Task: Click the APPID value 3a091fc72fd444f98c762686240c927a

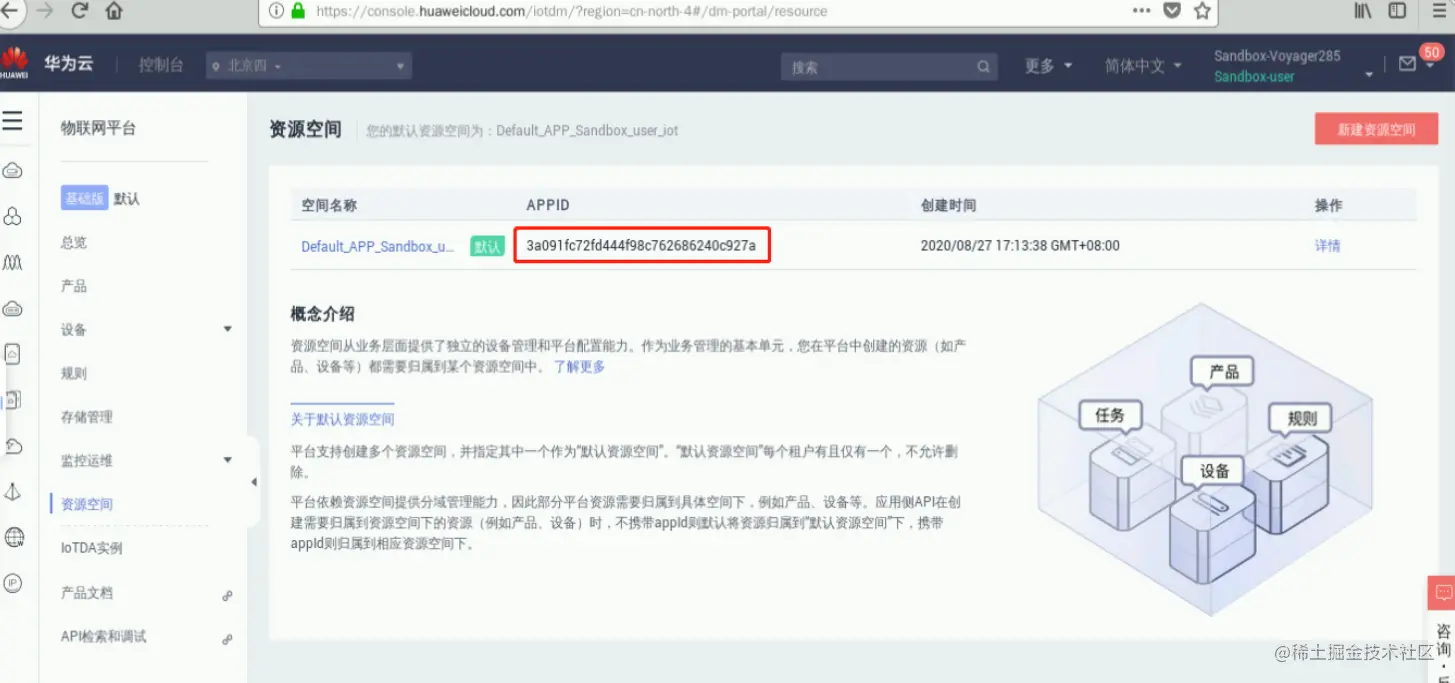Action: tap(641, 245)
